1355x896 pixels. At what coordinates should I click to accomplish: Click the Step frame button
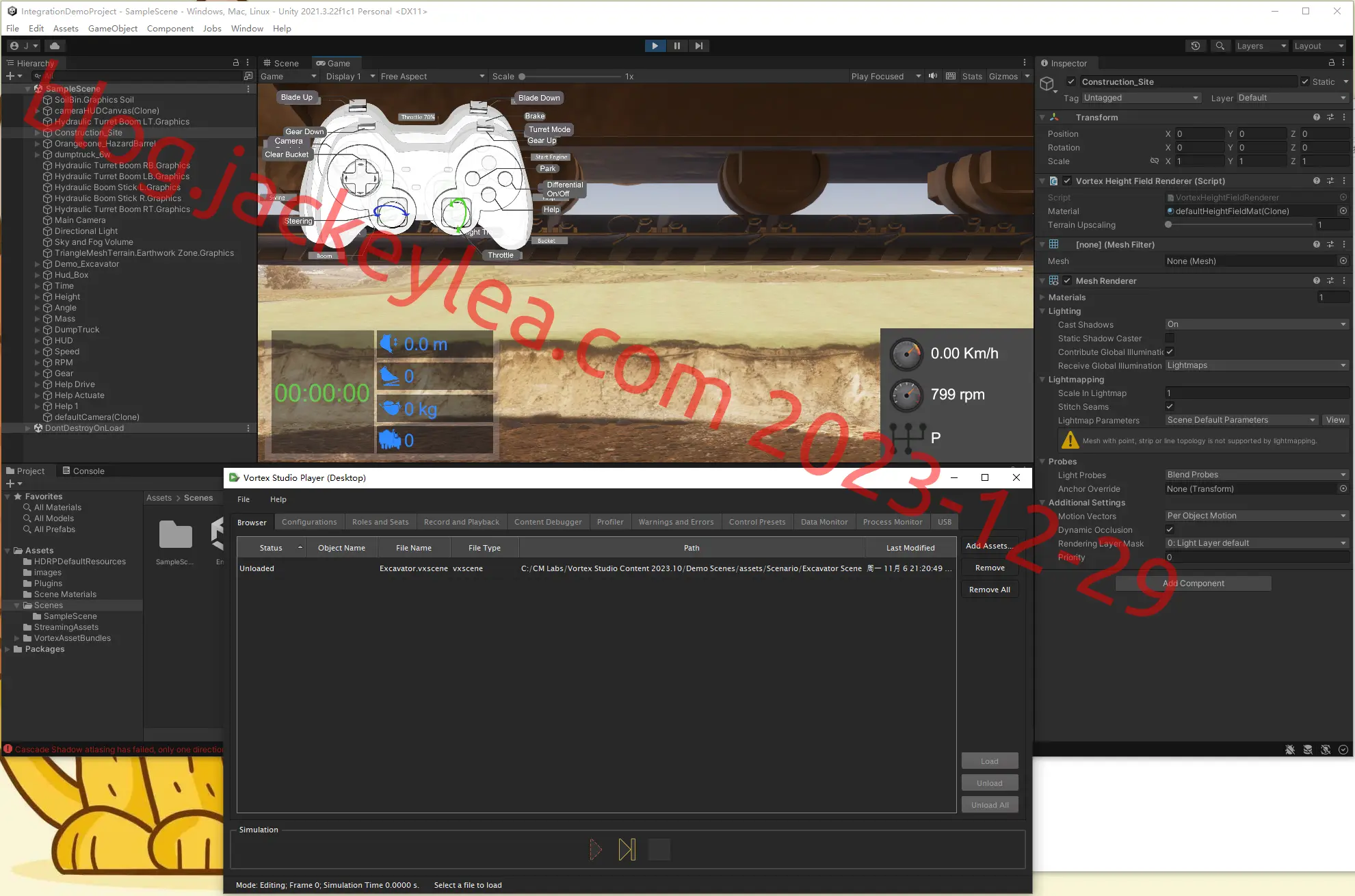(x=698, y=46)
